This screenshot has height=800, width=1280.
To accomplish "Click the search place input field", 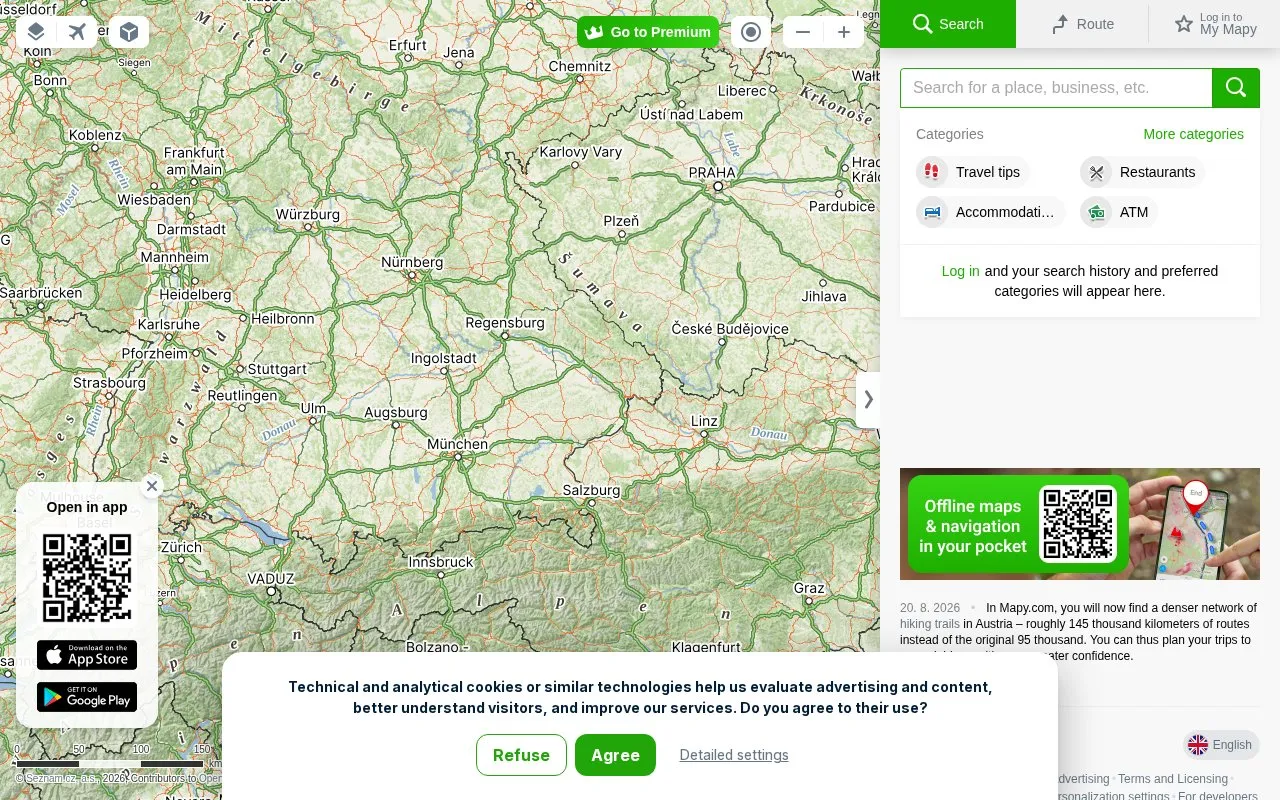I will click(1056, 88).
